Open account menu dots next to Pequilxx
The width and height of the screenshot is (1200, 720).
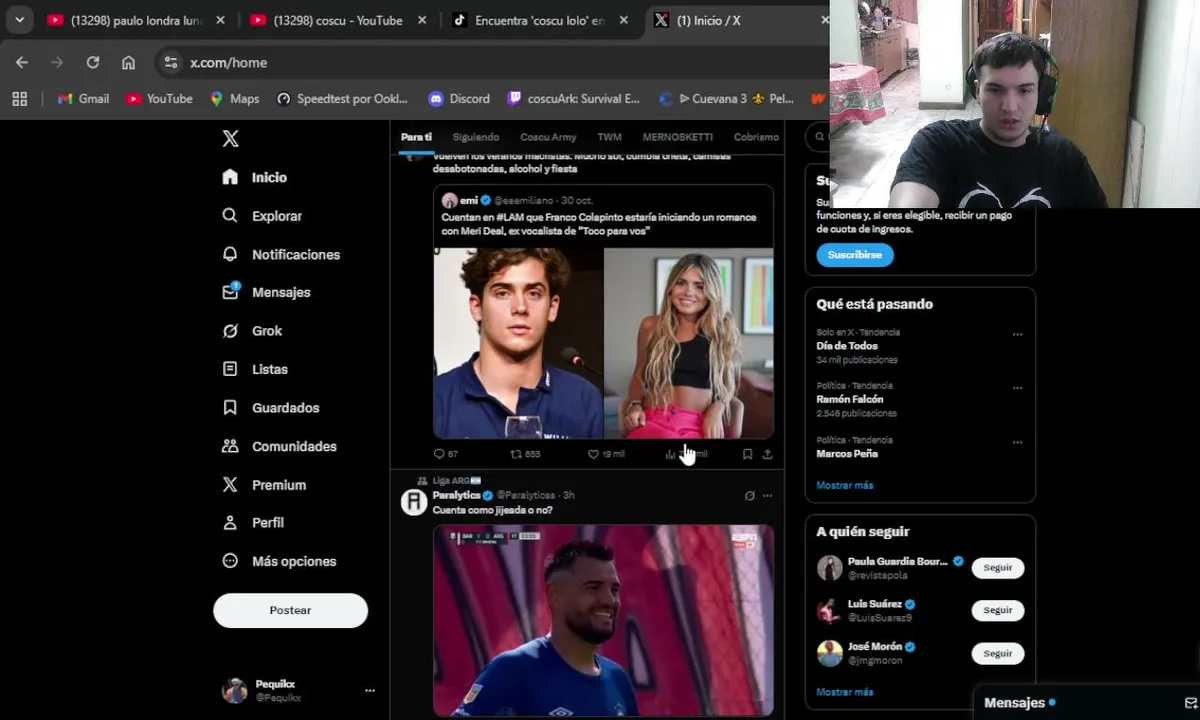click(x=370, y=691)
